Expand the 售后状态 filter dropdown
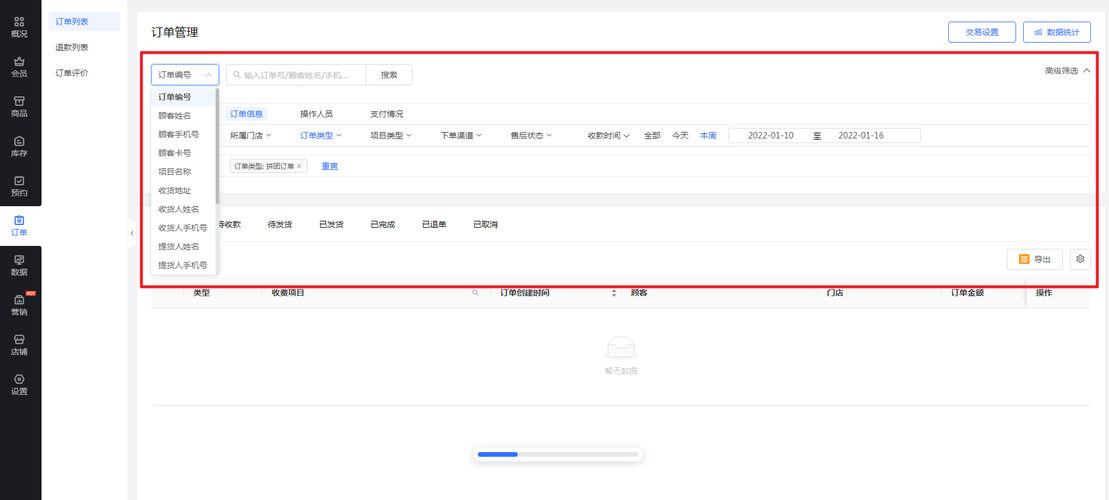Screen dimensions: 1109x500 tap(531, 135)
